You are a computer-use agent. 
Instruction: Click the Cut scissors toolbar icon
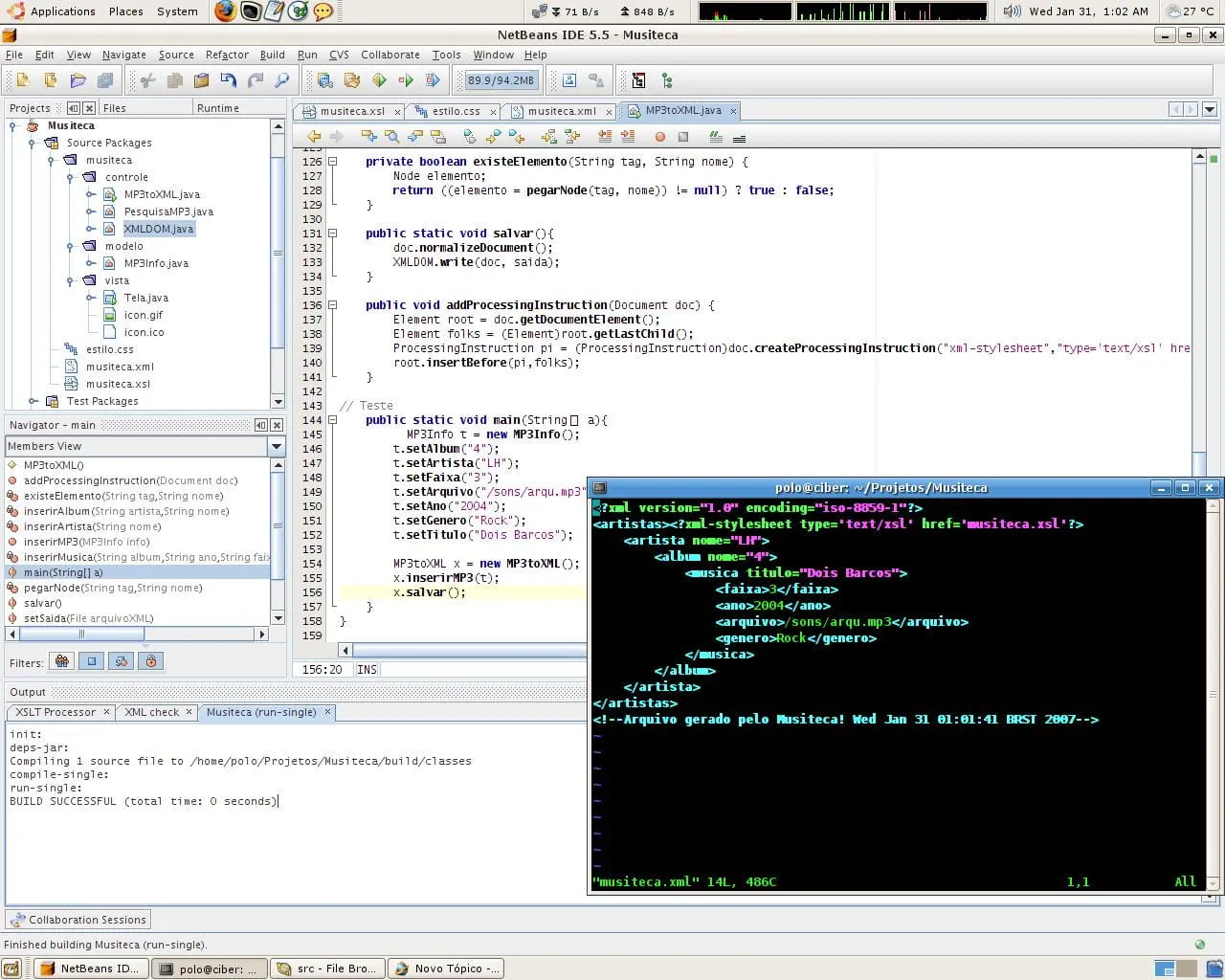pyautogui.click(x=147, y=81)
